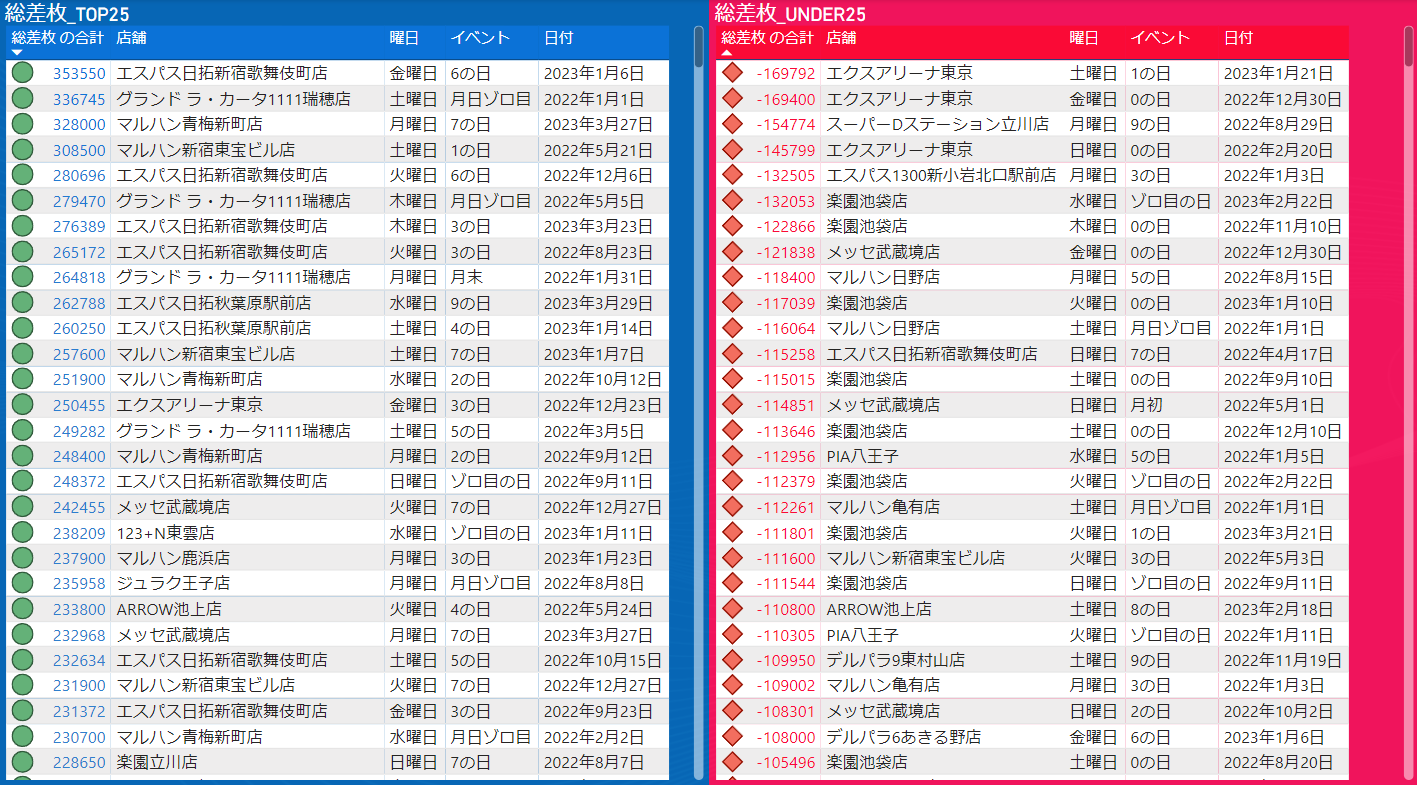
Task: Click red diamond icon beside -154774 value
Action: tap(732, 124)
